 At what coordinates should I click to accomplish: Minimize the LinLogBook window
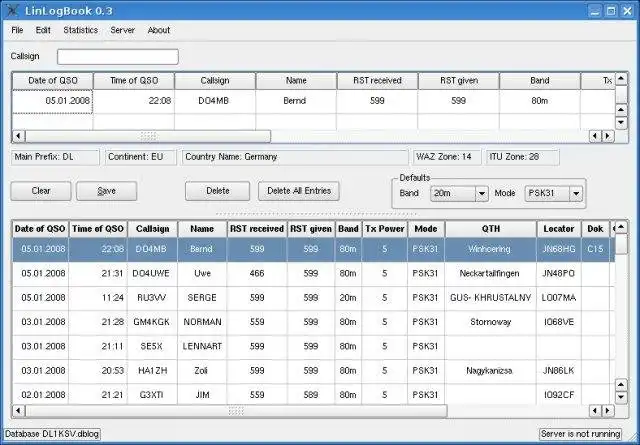pyautogui.click(x=595, y=11)
